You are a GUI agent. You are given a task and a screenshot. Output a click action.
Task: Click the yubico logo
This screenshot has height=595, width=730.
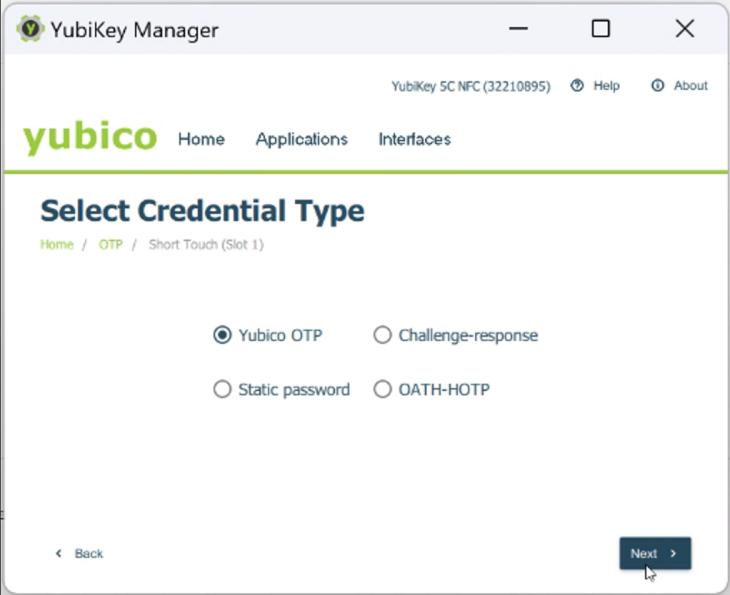tap(90, 138)
